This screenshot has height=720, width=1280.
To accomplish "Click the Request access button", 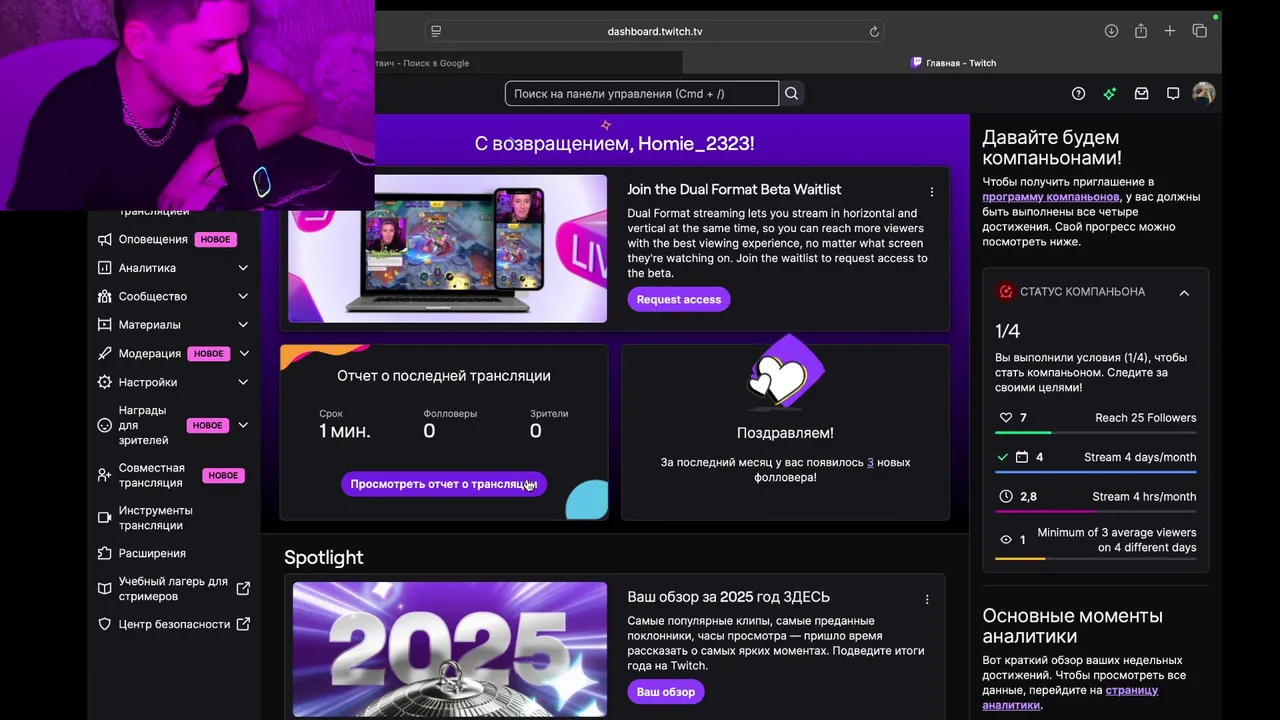I will [679, 299].
